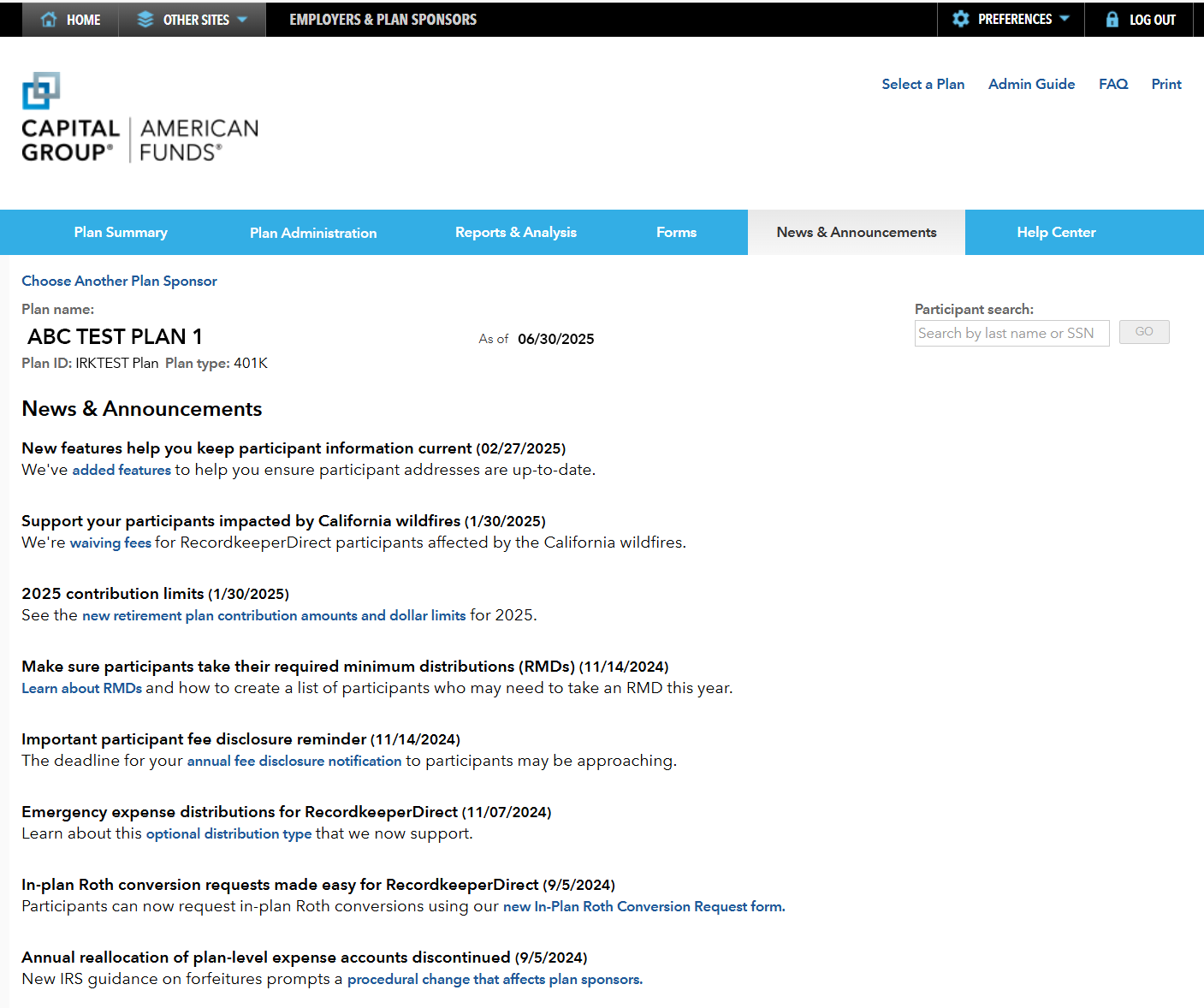Viewport: 1204px width, 1008px height.
Task: Click Choose Another Plan Sponsor link
Action: pyautogui.click(x=119, y=281)
